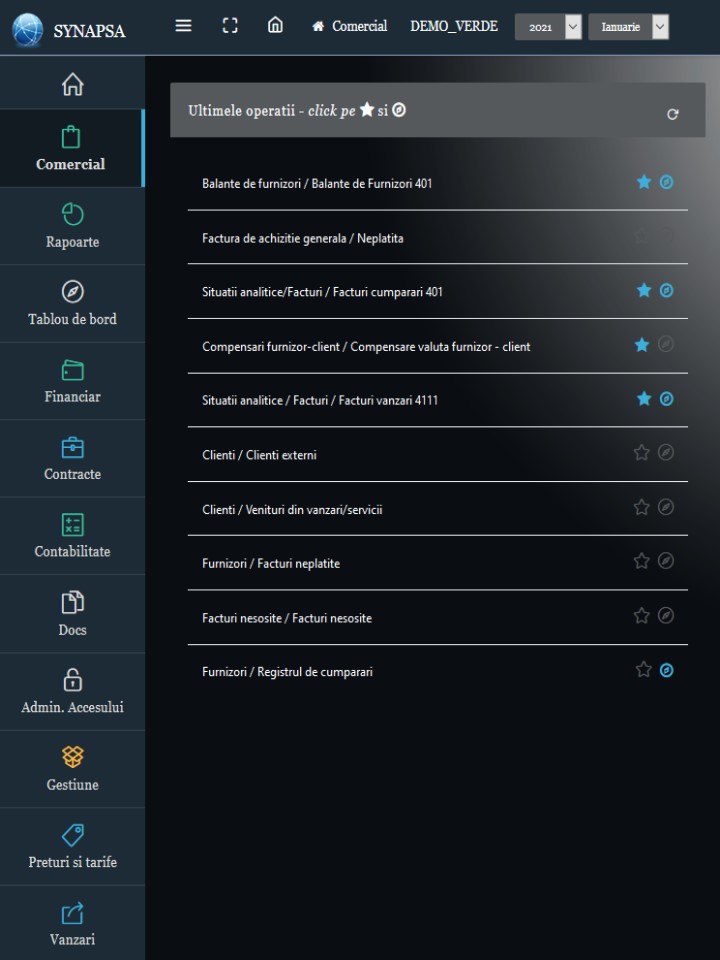
Task: Open Contracte module in sidebar
Action: (72, 459)
